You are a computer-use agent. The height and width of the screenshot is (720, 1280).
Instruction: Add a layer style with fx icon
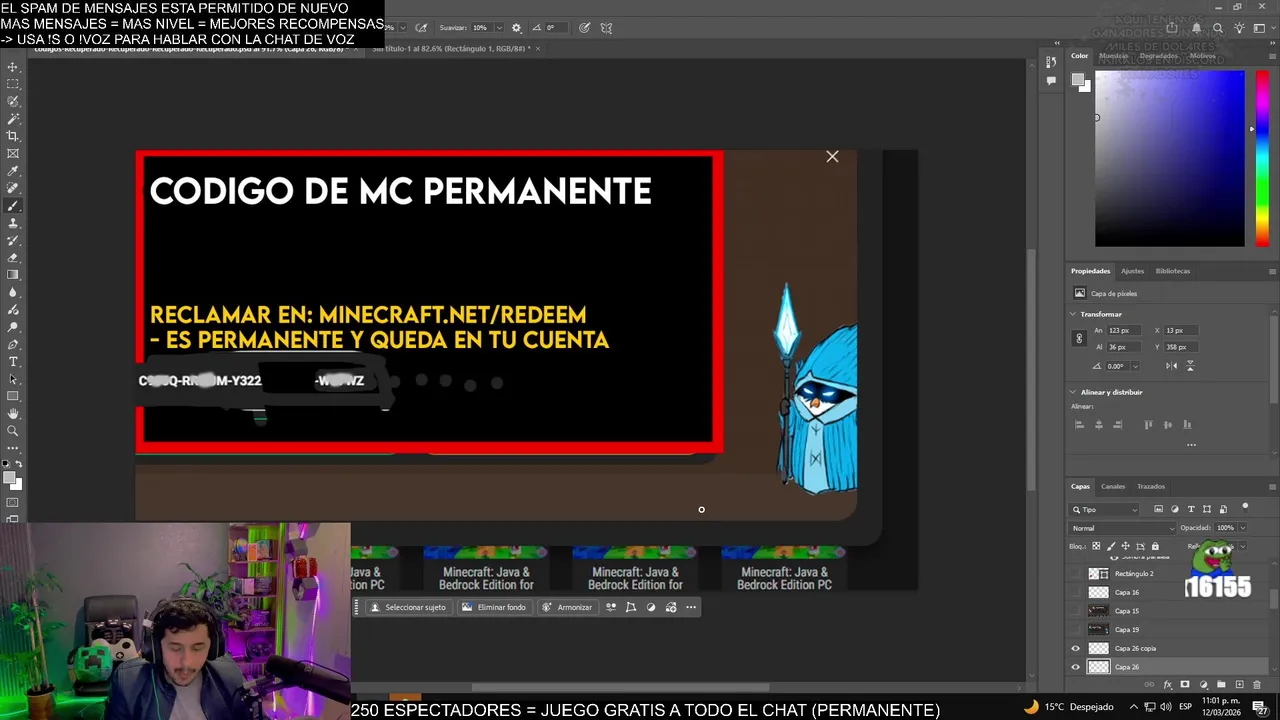click(1168, 685)
